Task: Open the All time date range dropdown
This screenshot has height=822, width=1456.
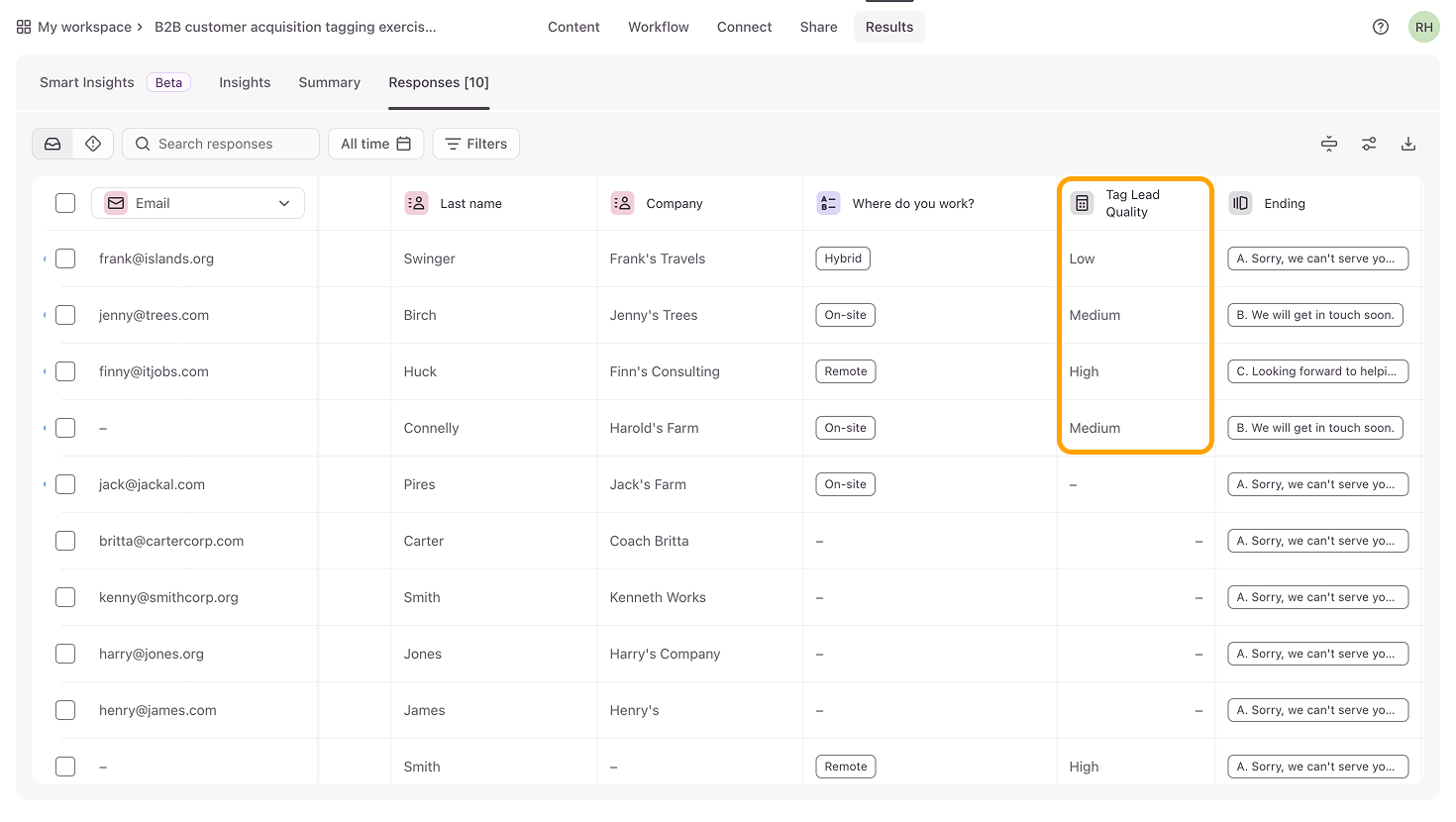Action: click(x=375, y=144)
